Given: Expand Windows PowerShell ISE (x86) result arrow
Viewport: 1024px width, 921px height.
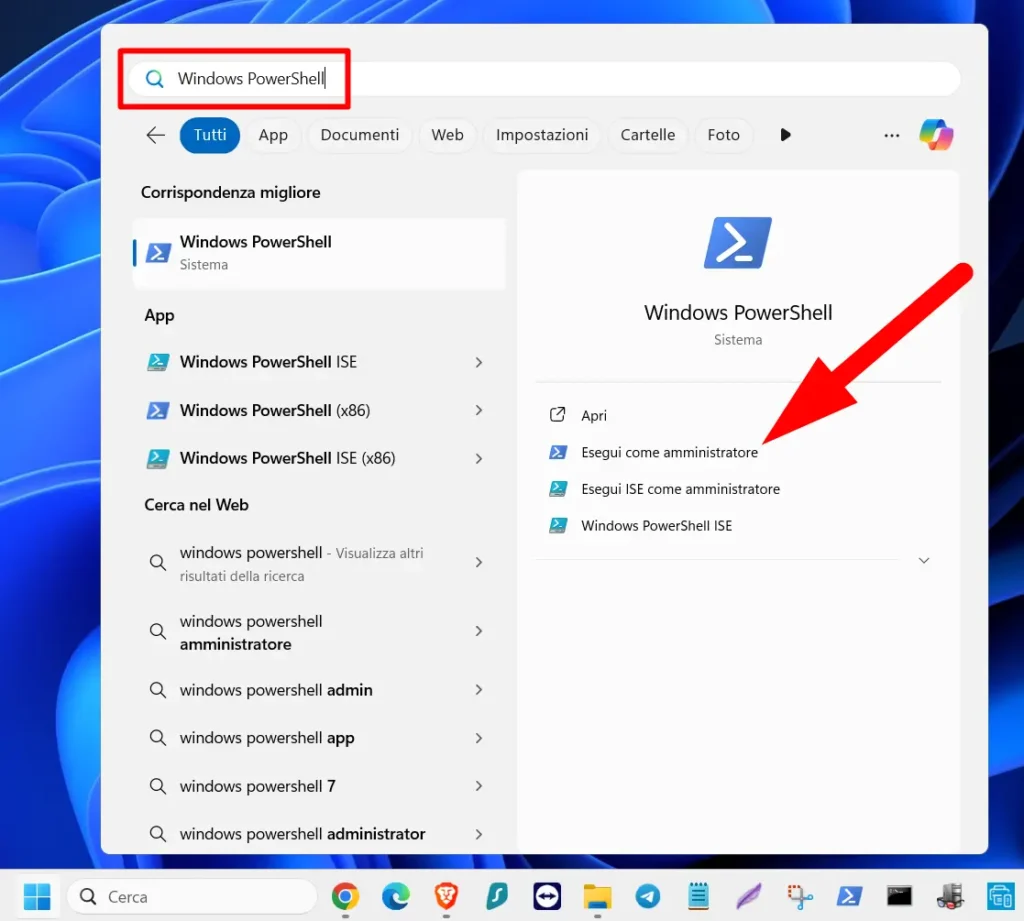Looking at the screenshot, I should [479, 459].
